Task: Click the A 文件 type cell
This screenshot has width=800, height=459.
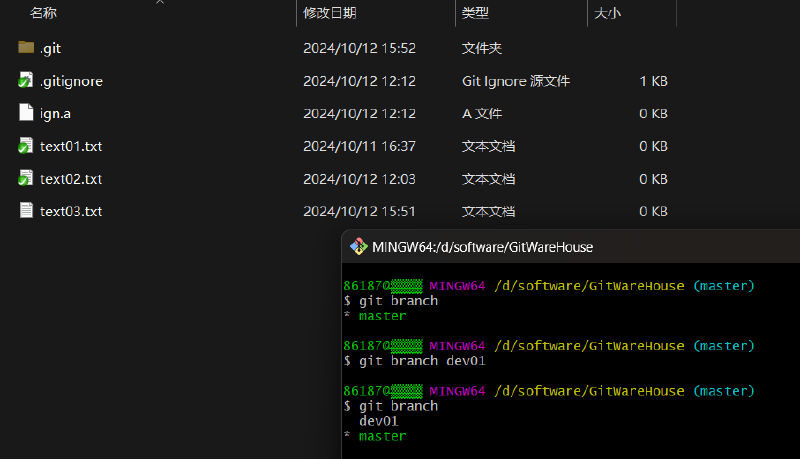Action: pyautogui.click(x=482, y=114)
